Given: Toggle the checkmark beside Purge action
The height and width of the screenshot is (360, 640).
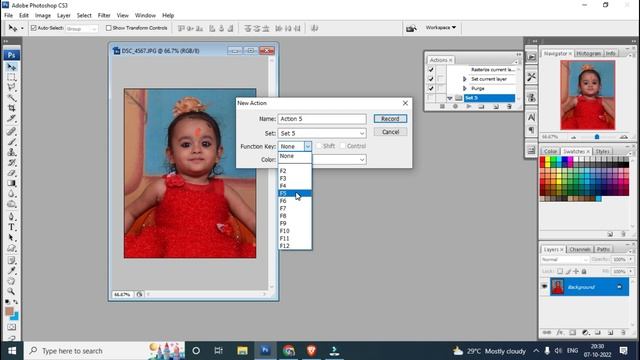Looking at the screenshot, I should pyautogui.click(x=431, y=88).
